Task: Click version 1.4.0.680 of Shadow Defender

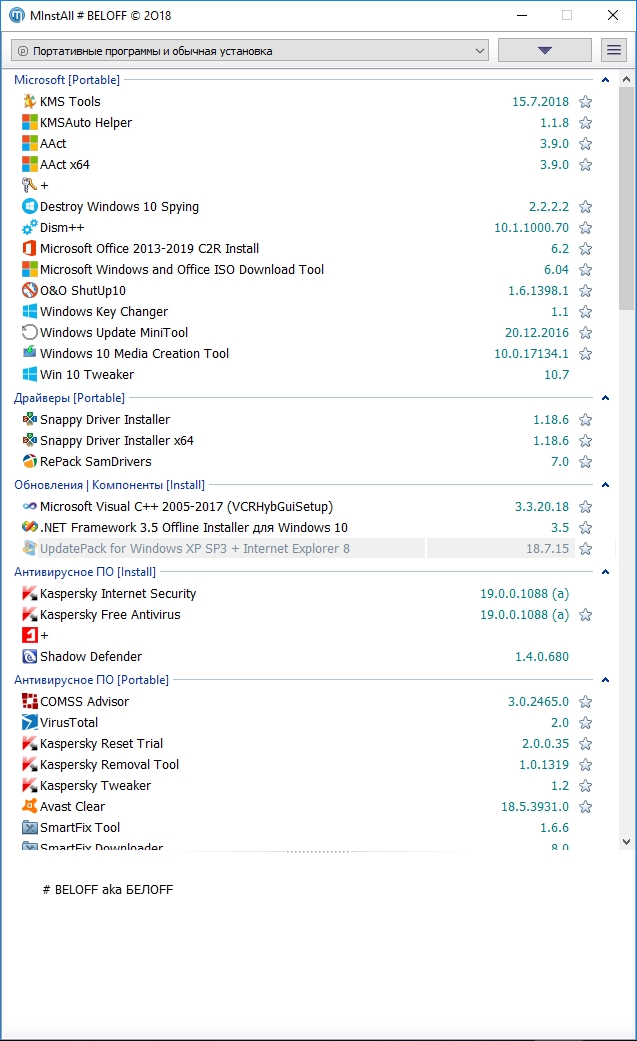Action: 542,657
